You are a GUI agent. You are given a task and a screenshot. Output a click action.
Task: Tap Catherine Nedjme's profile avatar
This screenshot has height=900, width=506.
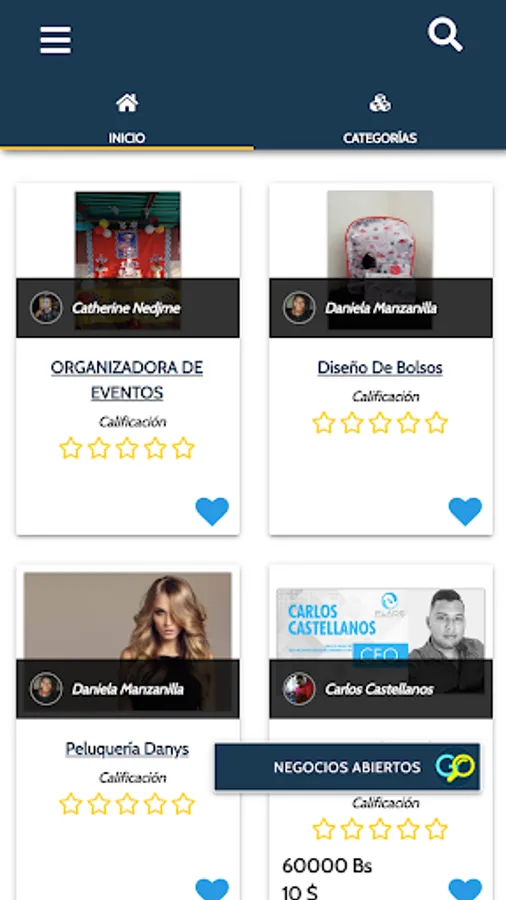tap(46, 308)
